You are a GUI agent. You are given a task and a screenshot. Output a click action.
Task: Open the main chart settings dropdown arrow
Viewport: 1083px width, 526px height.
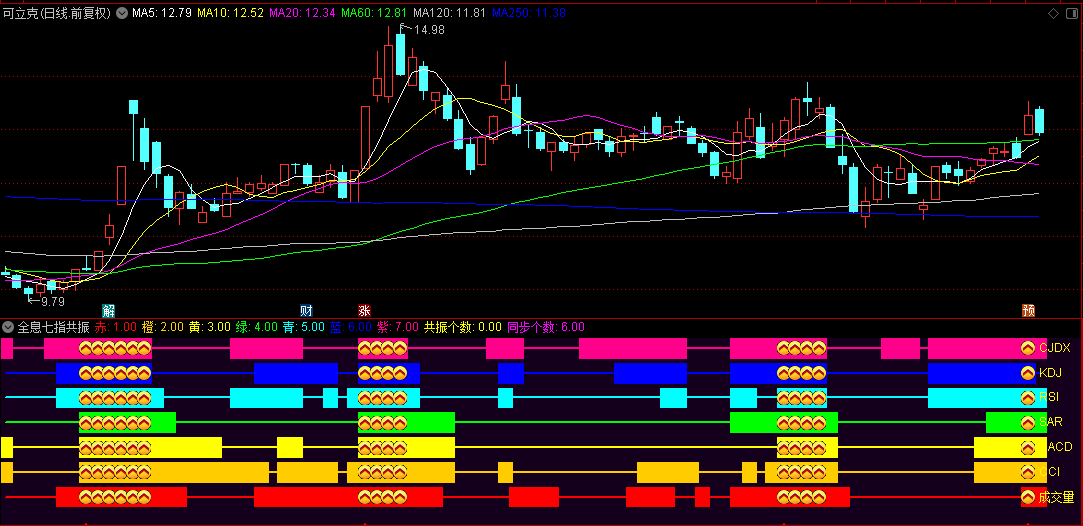click(x=122, y=12)
